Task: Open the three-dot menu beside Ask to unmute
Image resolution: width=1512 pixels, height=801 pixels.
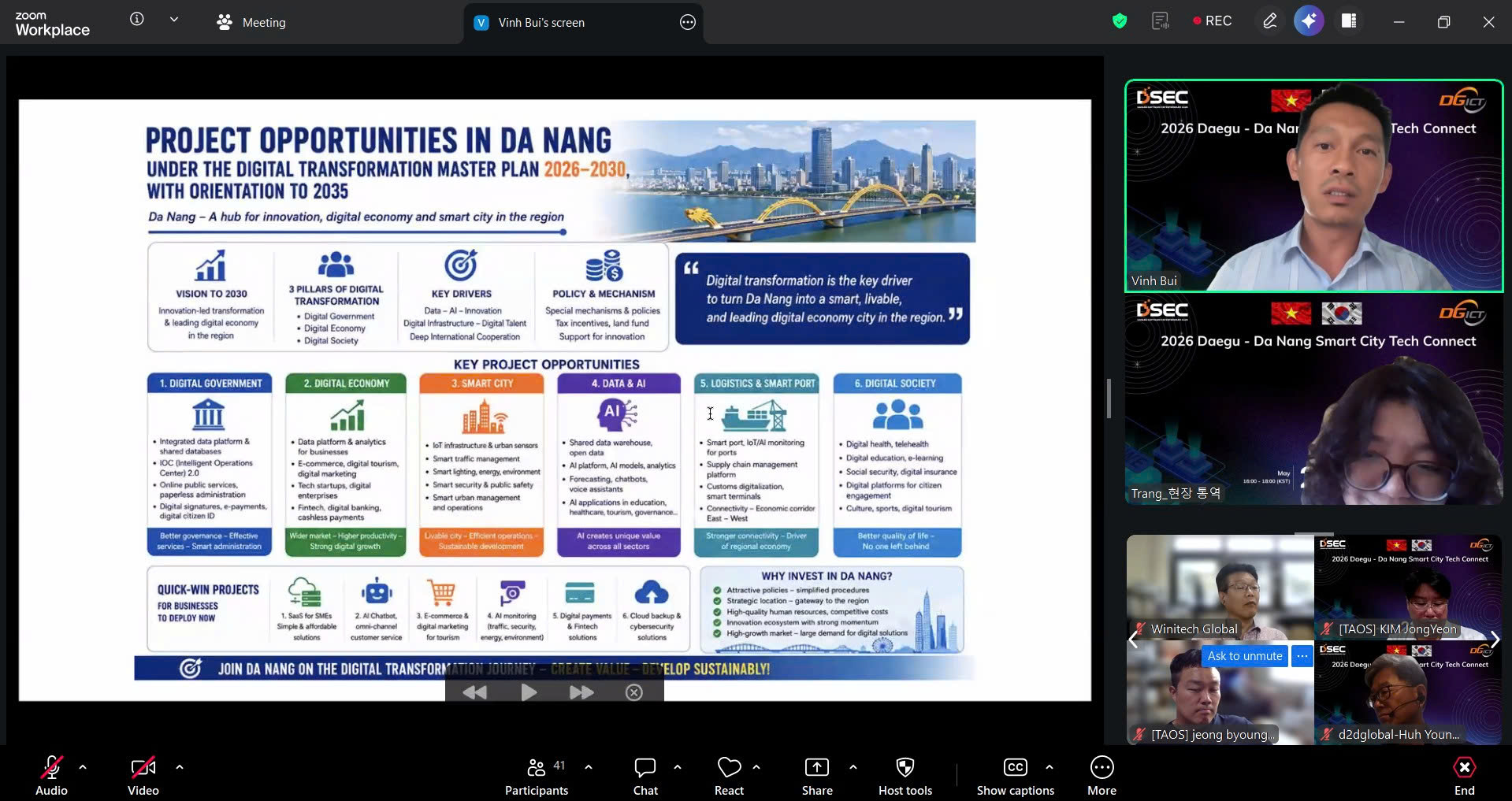Action: 1302,656
